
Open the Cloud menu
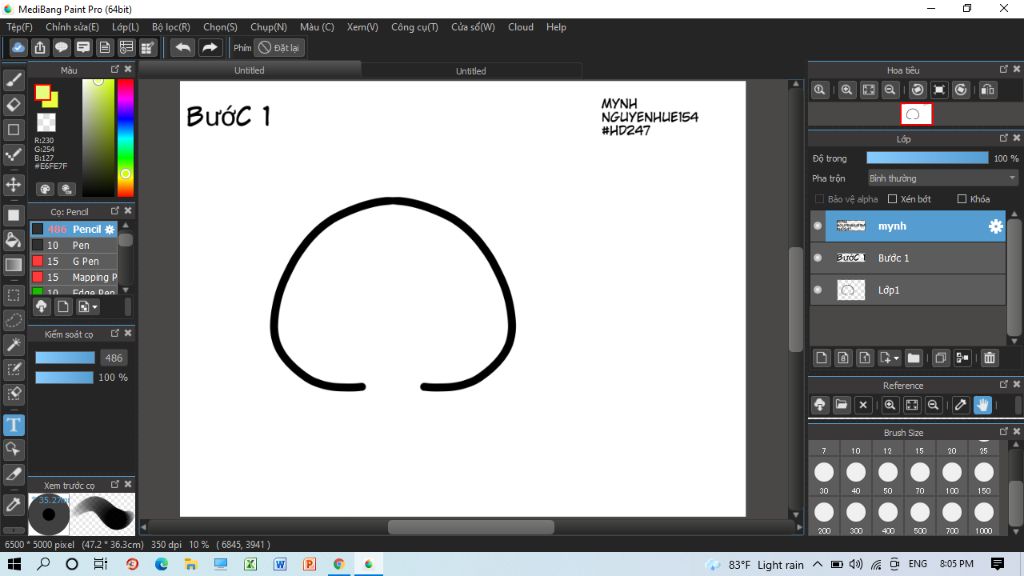(x=520, y=27)
